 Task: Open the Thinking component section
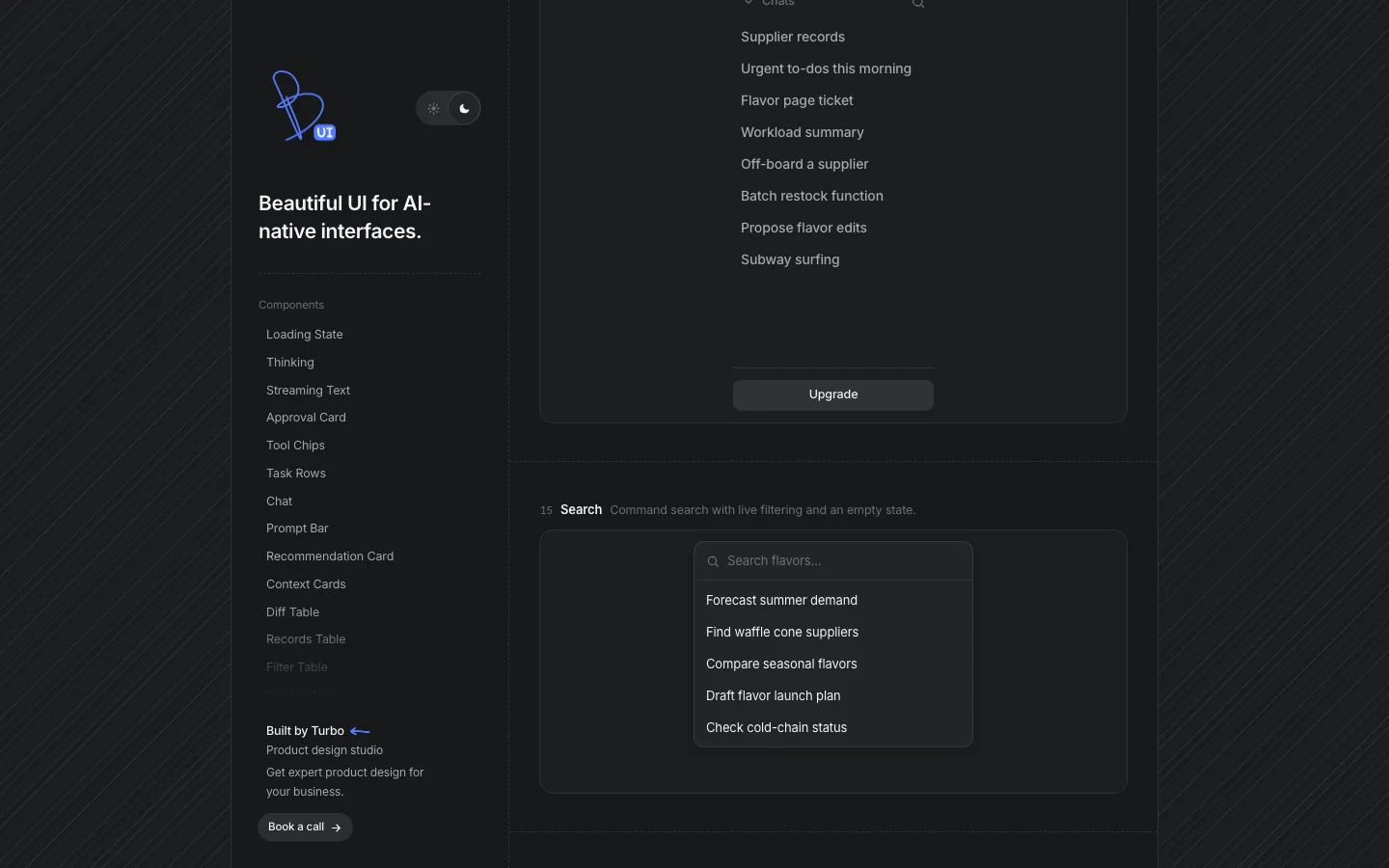coord(290,363)
